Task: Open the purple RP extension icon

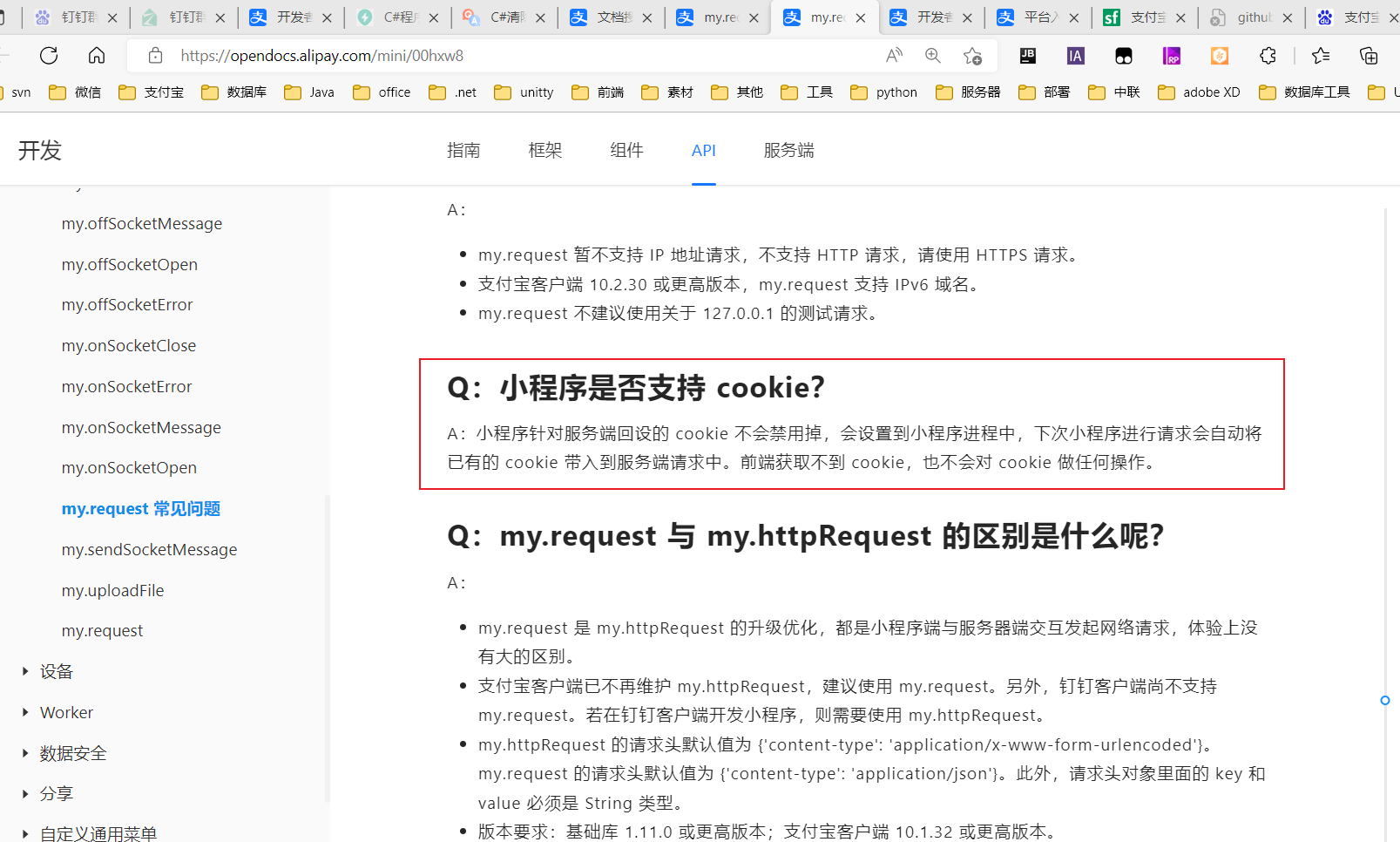Action: (x=1172, y=56)
